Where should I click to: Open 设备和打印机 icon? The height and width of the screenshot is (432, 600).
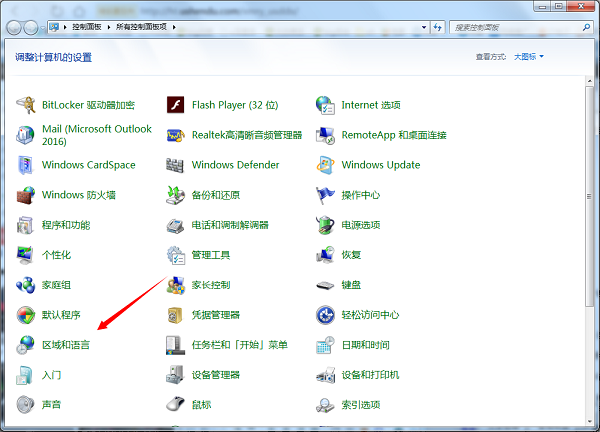click(325, 375)
